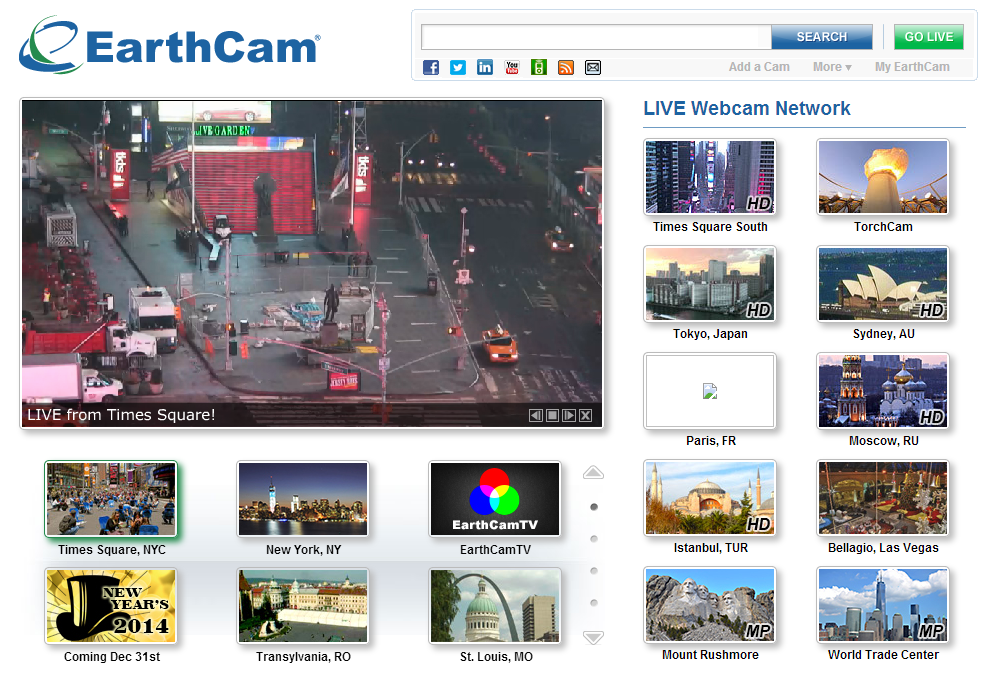Advance to next slide in player
This screenshot has width=989, height=678.
tap(569, 415)
